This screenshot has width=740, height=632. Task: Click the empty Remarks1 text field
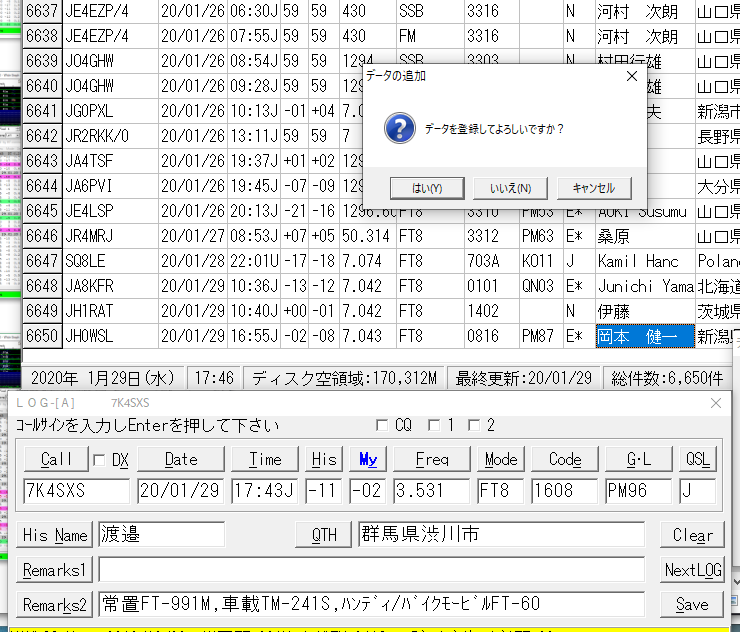click(x=371, y=570)
